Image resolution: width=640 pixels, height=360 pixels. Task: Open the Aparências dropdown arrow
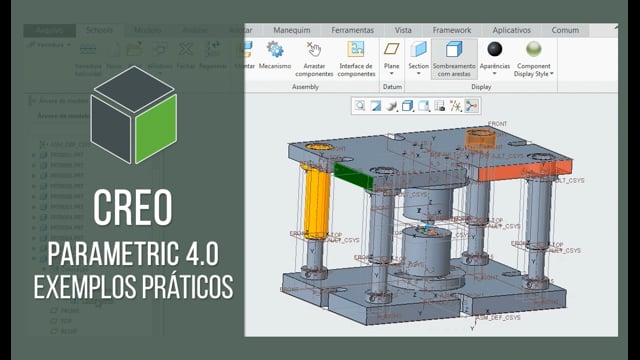[x=495, y=74]
